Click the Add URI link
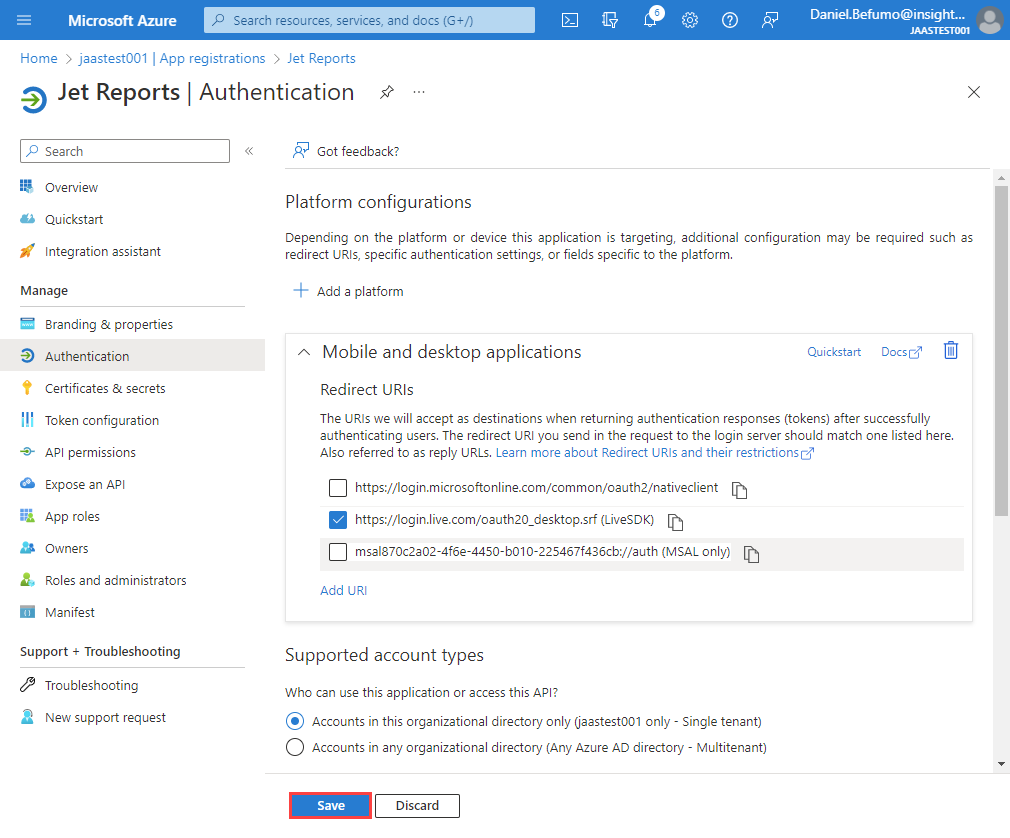The image size is (1010, 838). point(343,590)
